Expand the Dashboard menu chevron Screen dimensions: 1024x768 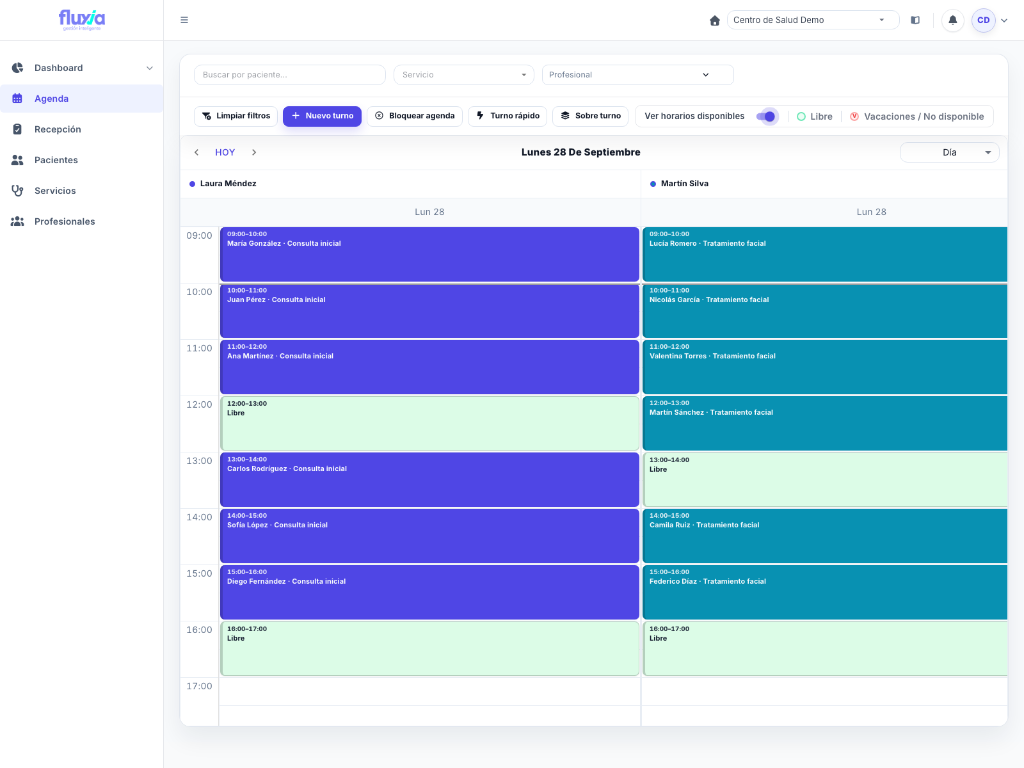150,68
